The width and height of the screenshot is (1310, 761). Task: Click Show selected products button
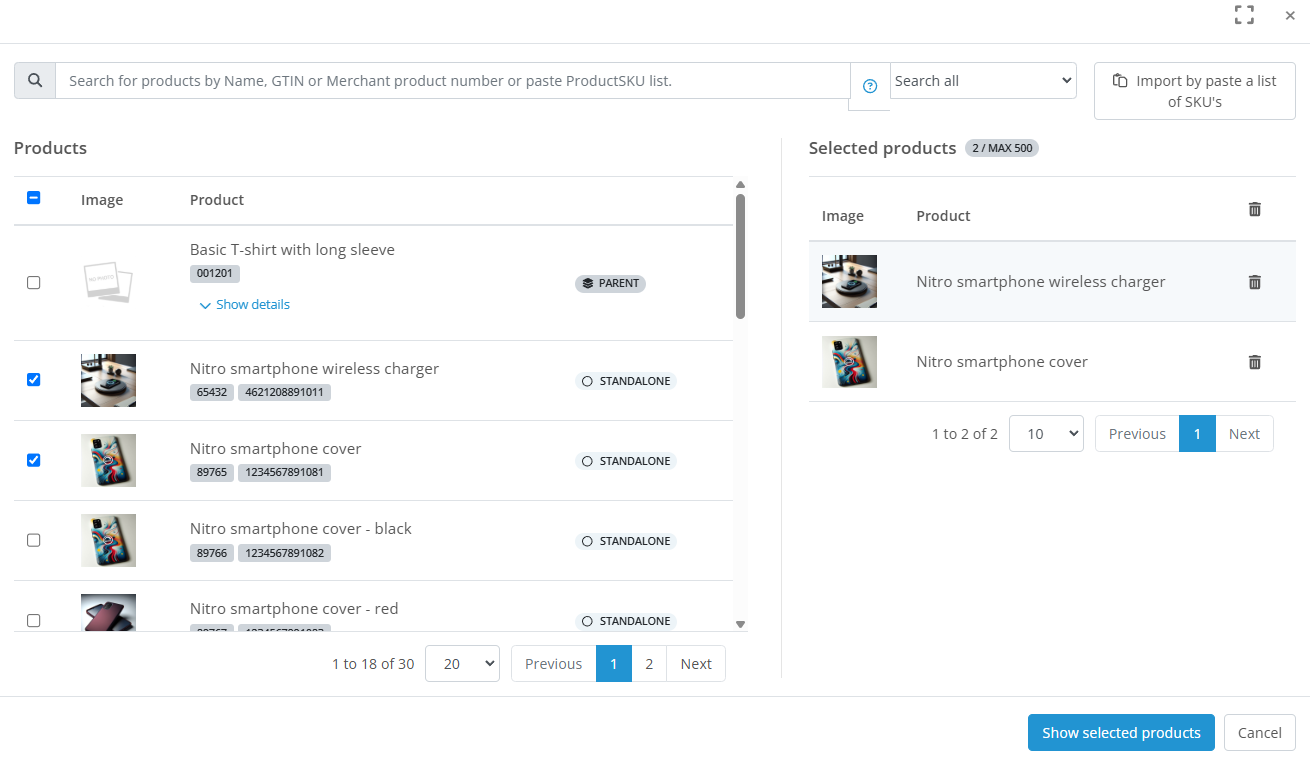click(1121, 733)
